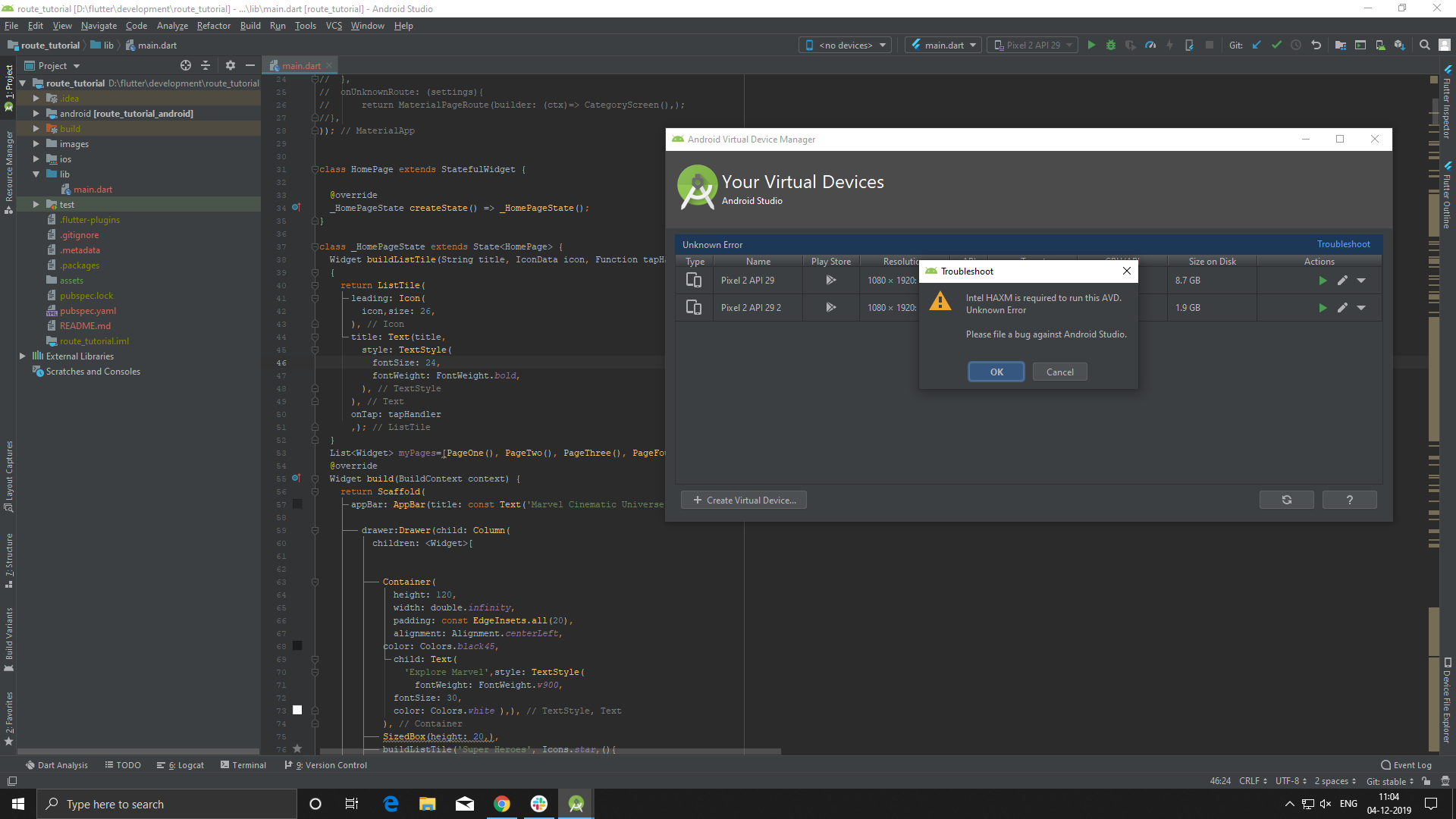Edit the Pixel 2 API 29 device

tap(1342, 281)
